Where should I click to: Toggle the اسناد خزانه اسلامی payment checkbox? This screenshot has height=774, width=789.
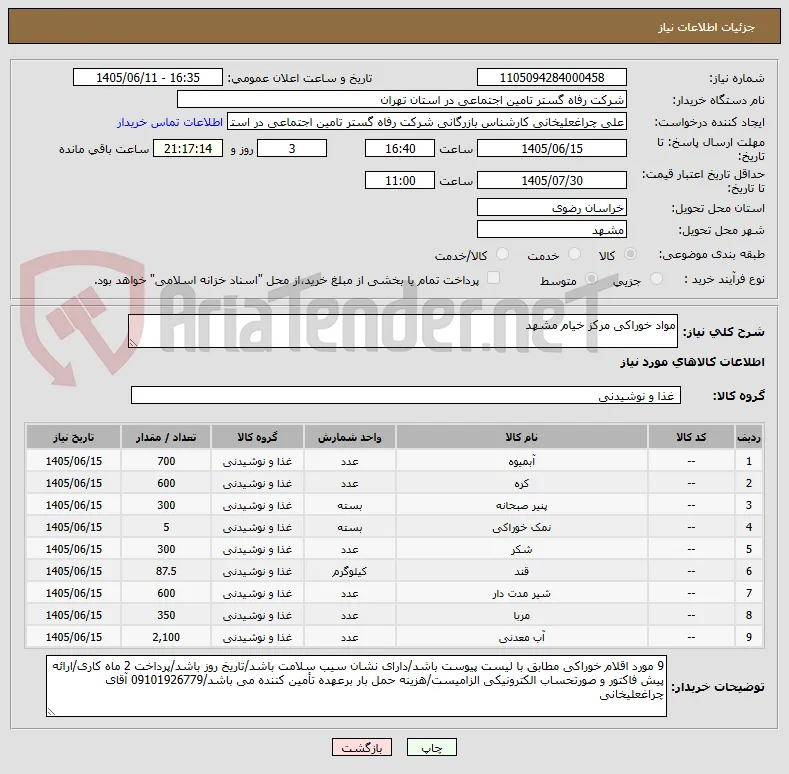pyautogui.click(x=494, y=278)
